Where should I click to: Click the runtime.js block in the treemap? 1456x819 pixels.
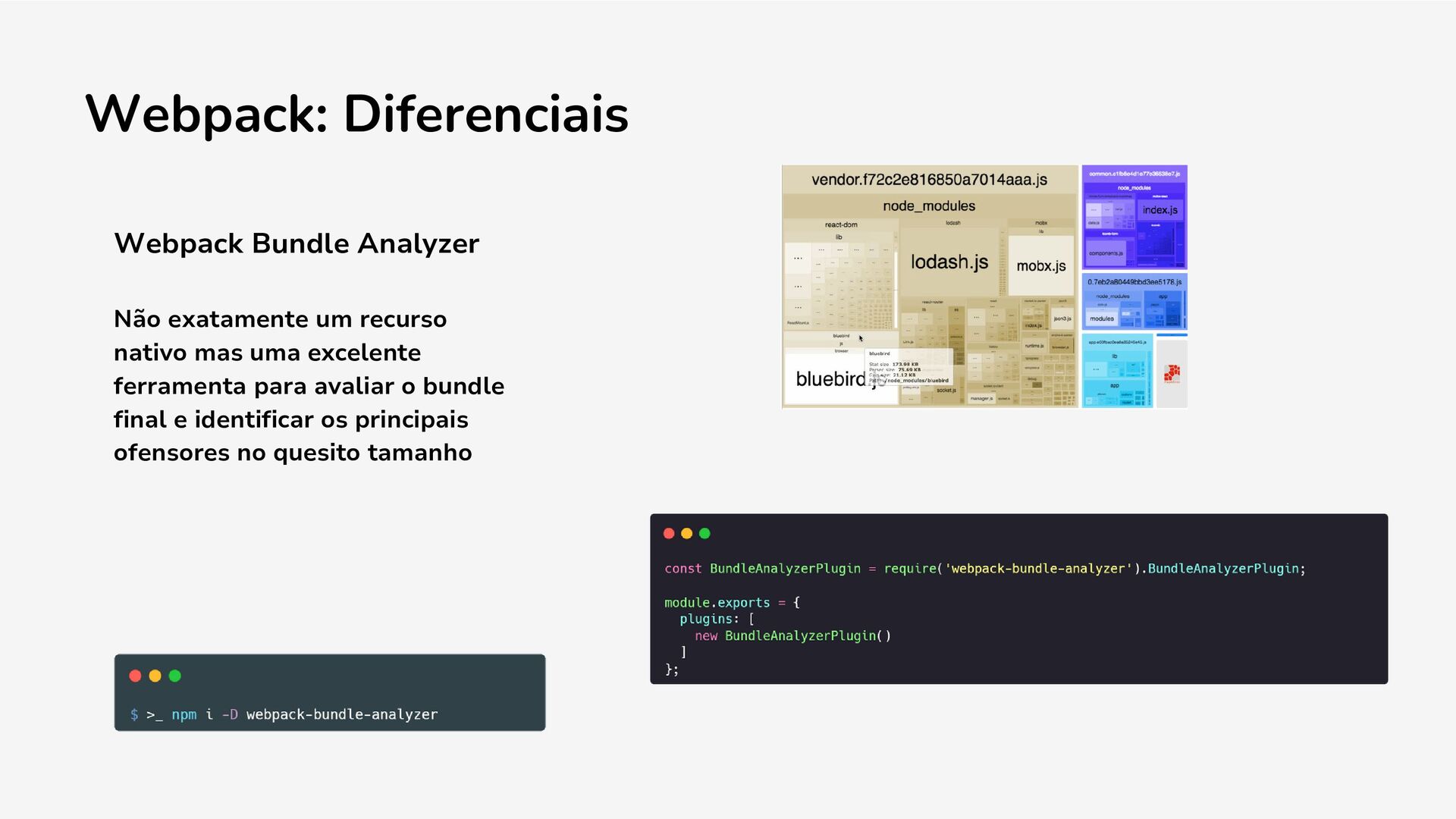pyautogui.click(x=1034, y=346)
